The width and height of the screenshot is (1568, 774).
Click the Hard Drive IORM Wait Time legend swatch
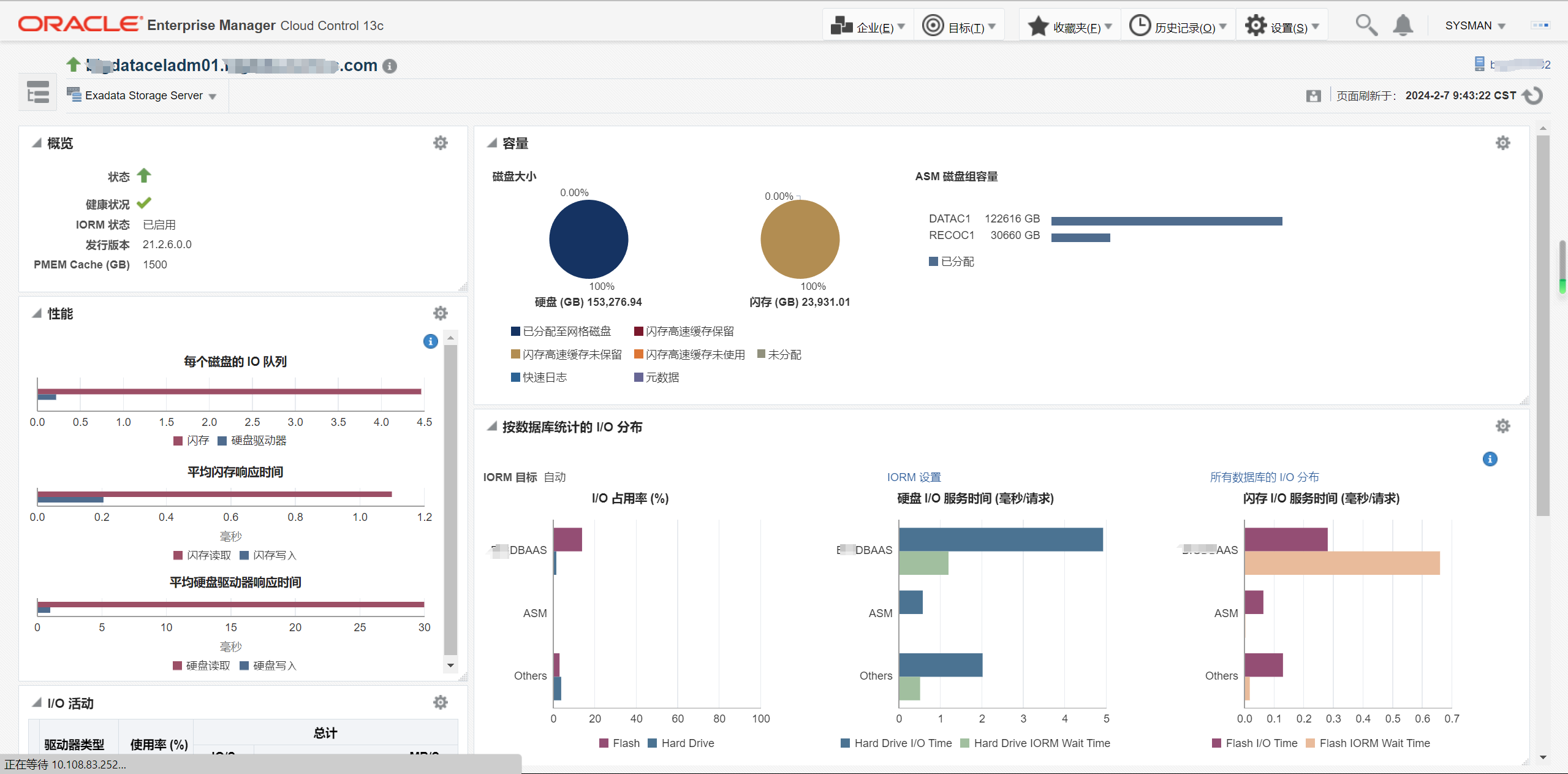pos(965,743)
